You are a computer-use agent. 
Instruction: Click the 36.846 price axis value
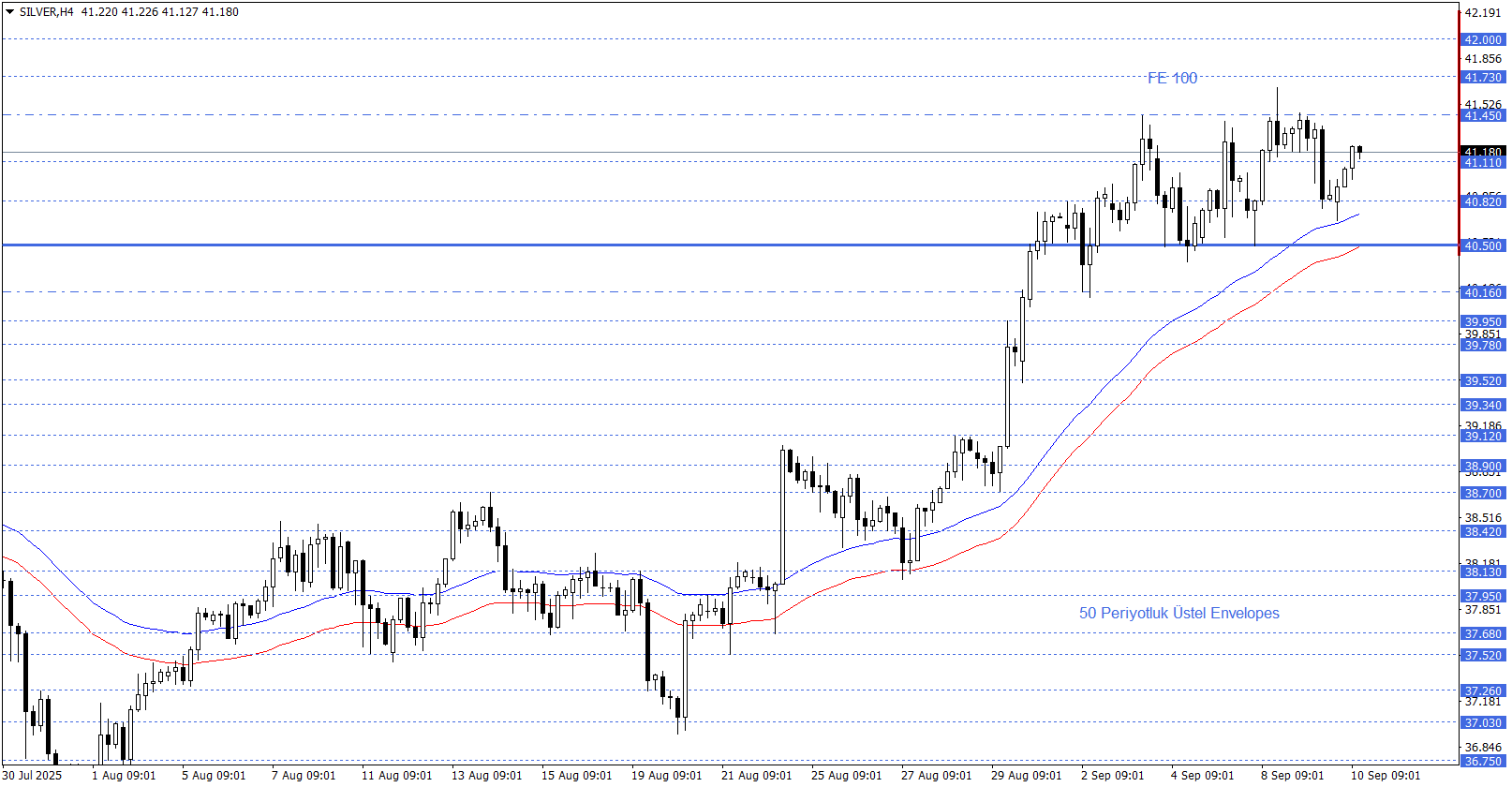(x=1483, y=748)
